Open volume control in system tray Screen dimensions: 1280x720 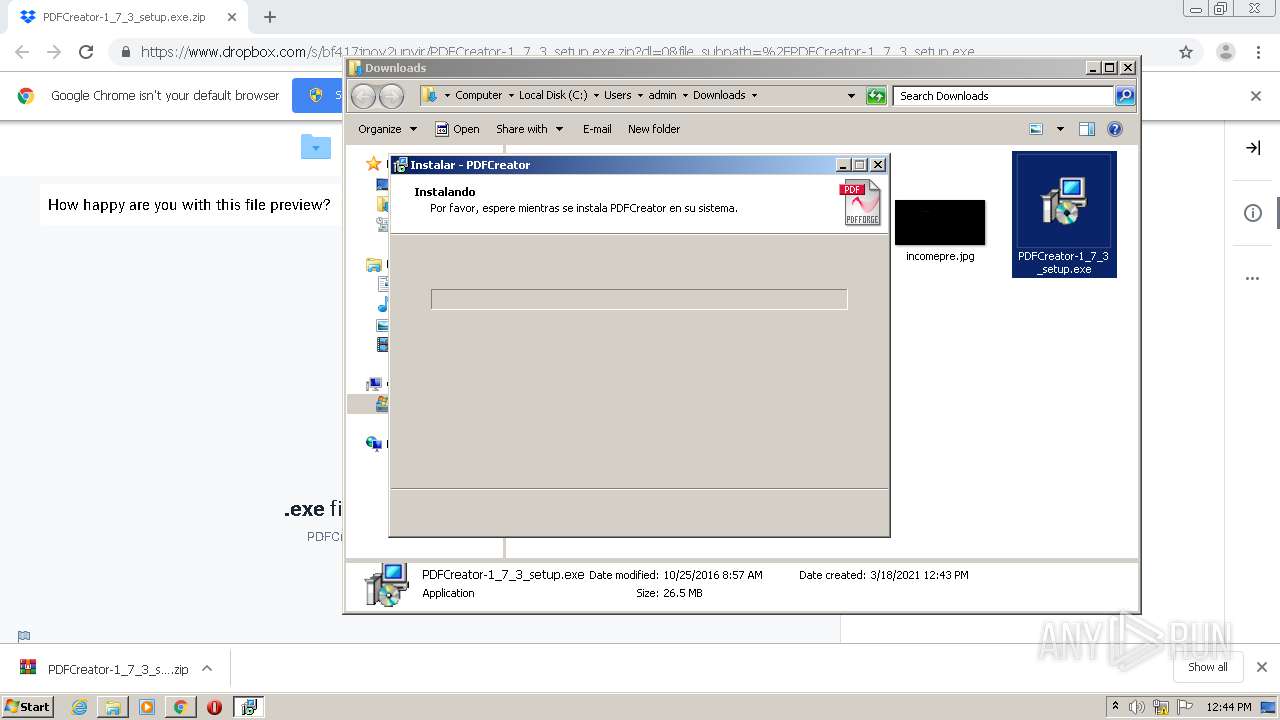click(1137, 707)
